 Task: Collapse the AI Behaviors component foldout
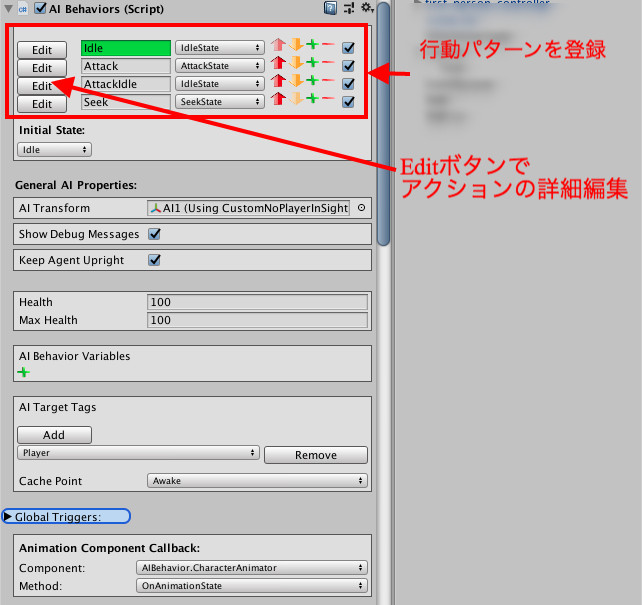[8, 9]
